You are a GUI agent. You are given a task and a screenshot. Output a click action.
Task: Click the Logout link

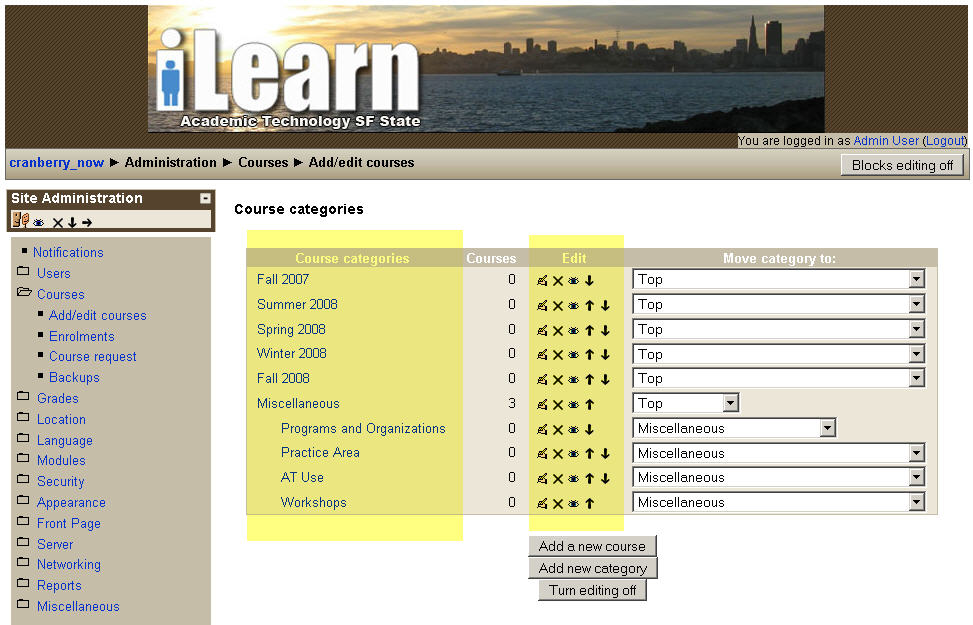[x=944, y=141]
